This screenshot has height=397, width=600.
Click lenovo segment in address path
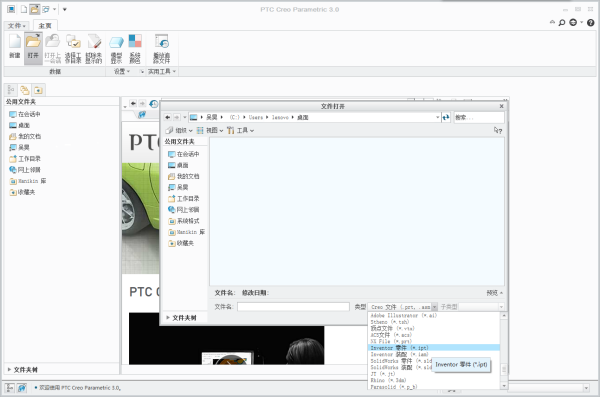280,118
